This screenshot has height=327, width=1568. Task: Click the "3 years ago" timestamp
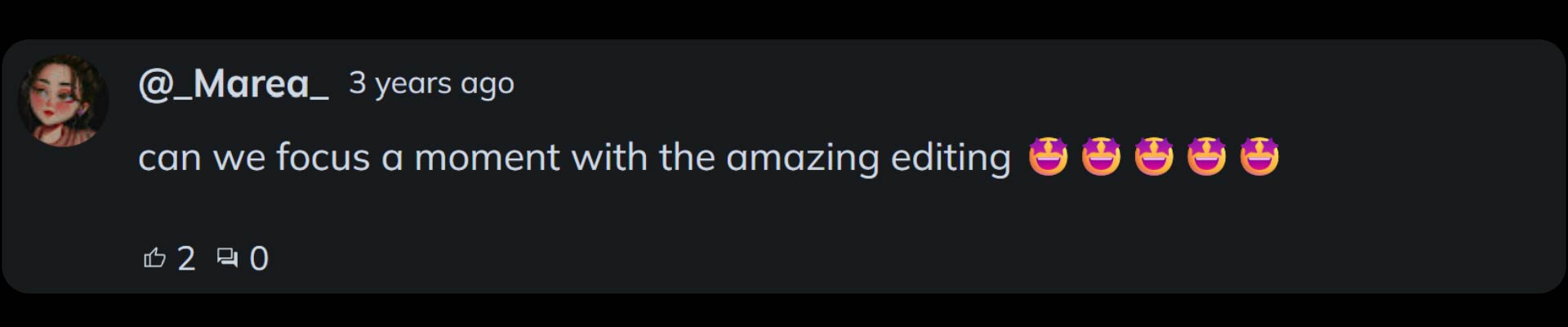[x=431, y=83]
